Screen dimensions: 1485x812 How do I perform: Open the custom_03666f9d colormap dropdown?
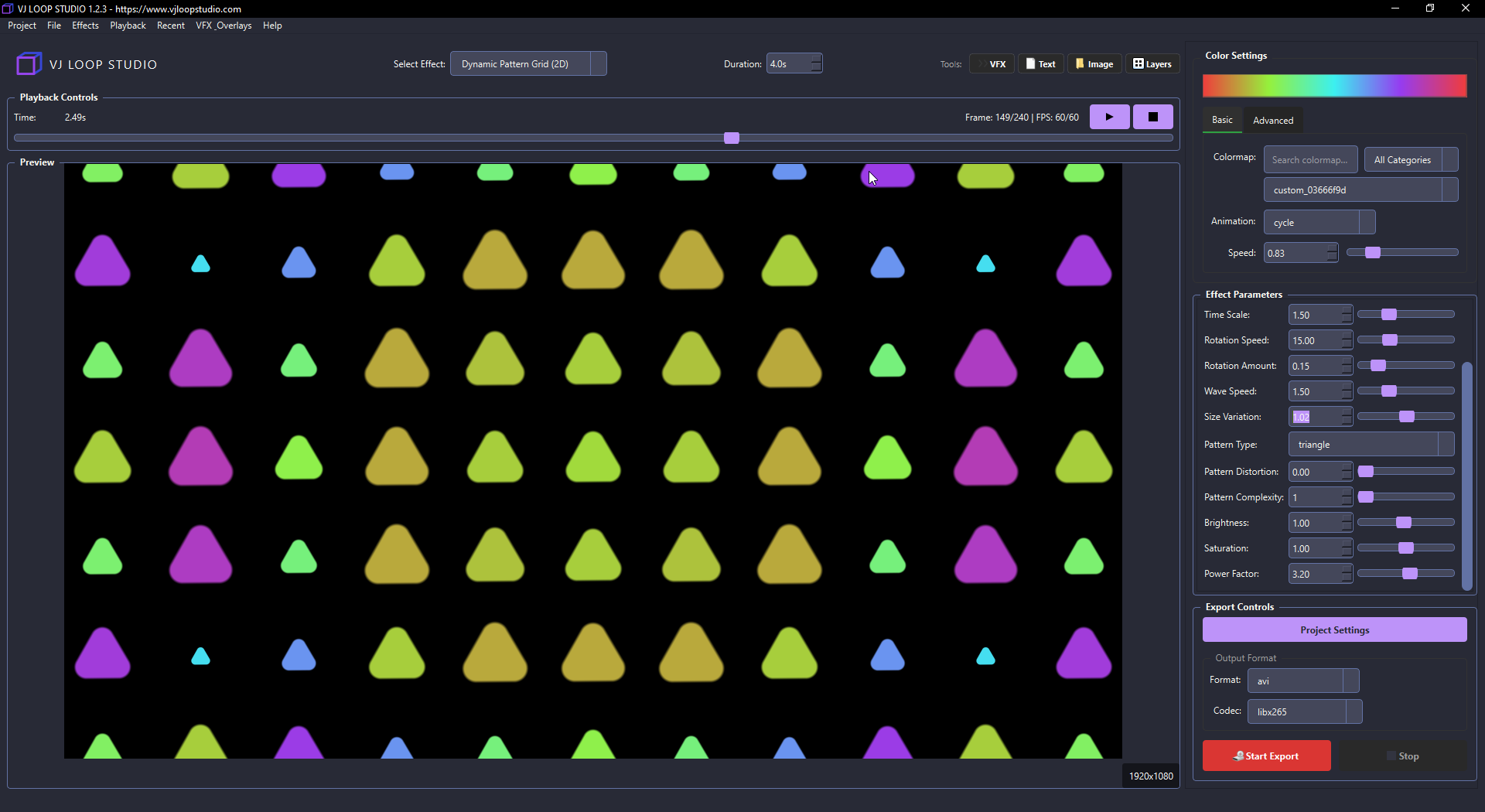[x=1360, y=189]
